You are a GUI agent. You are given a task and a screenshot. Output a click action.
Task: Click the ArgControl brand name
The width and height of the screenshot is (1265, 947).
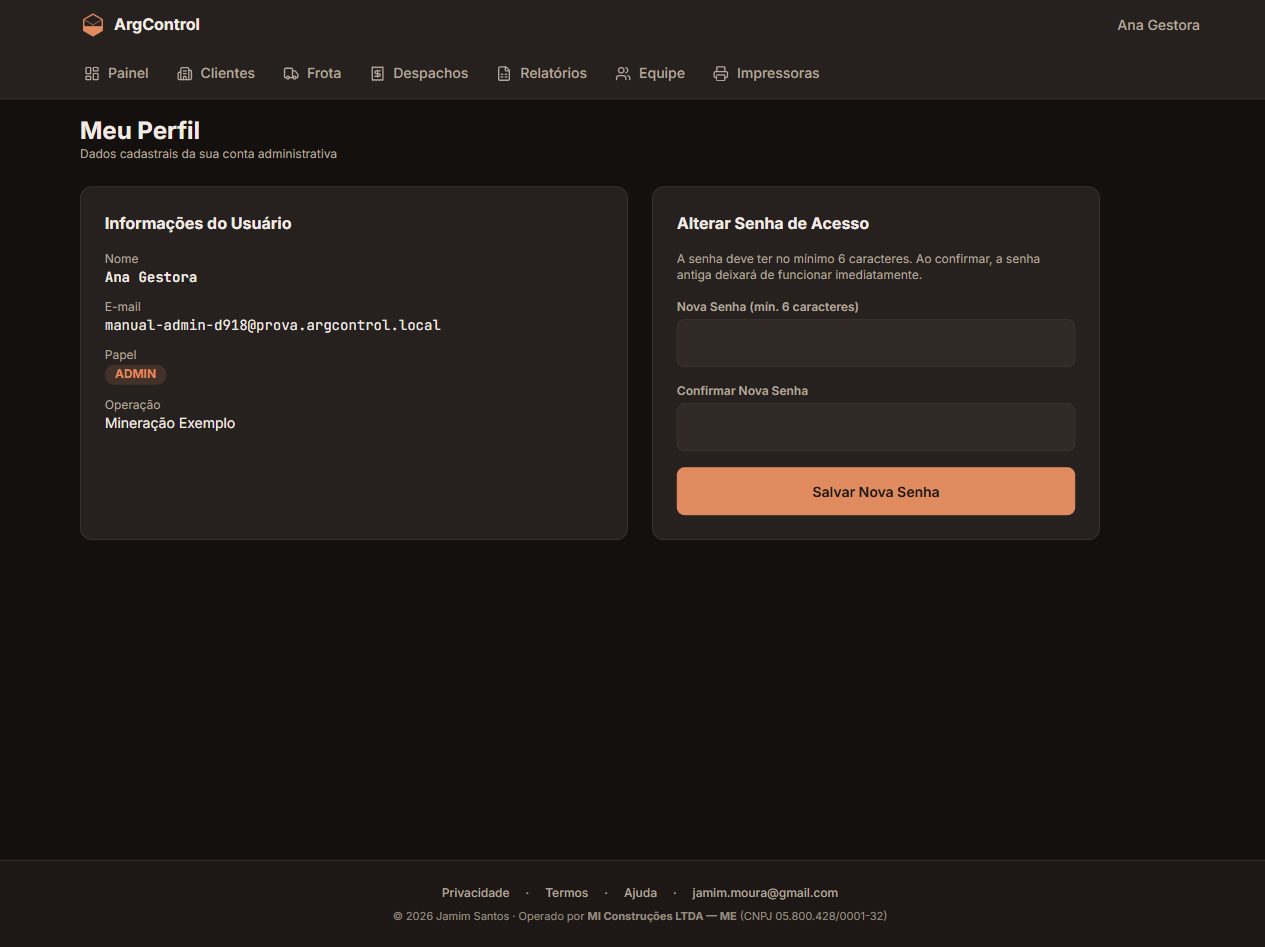pyautogui.click(x=157, y=25)
